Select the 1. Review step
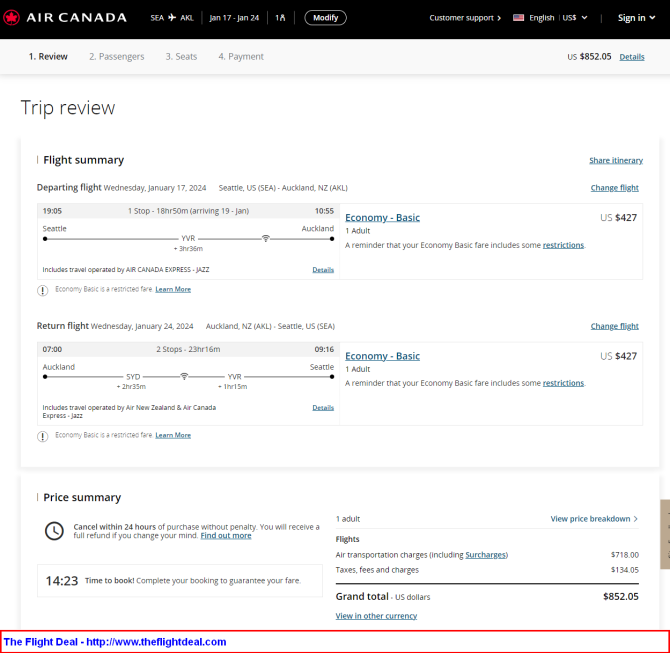Image resolution: width=670 pixels, height=653 pixels. (x=48, y=56)
